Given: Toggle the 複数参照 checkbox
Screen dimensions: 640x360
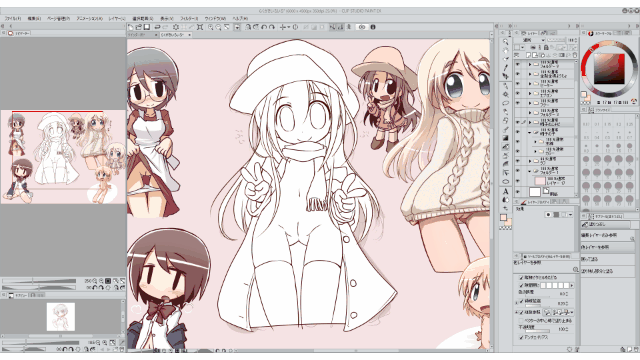Looking at the screenshot, I should 521,312.
